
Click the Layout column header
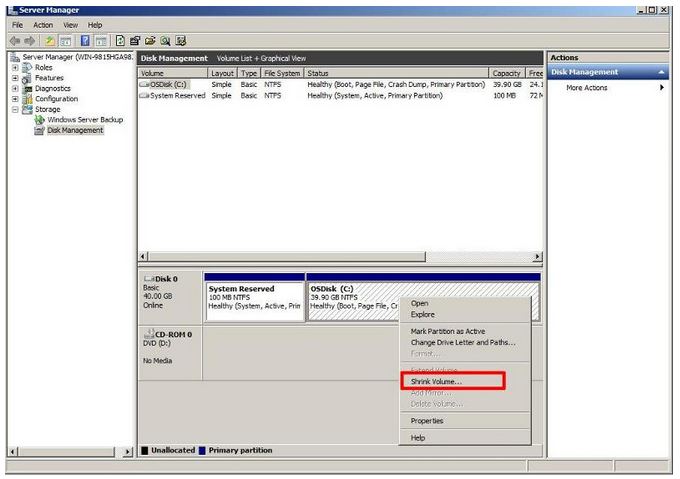[222, 73]
